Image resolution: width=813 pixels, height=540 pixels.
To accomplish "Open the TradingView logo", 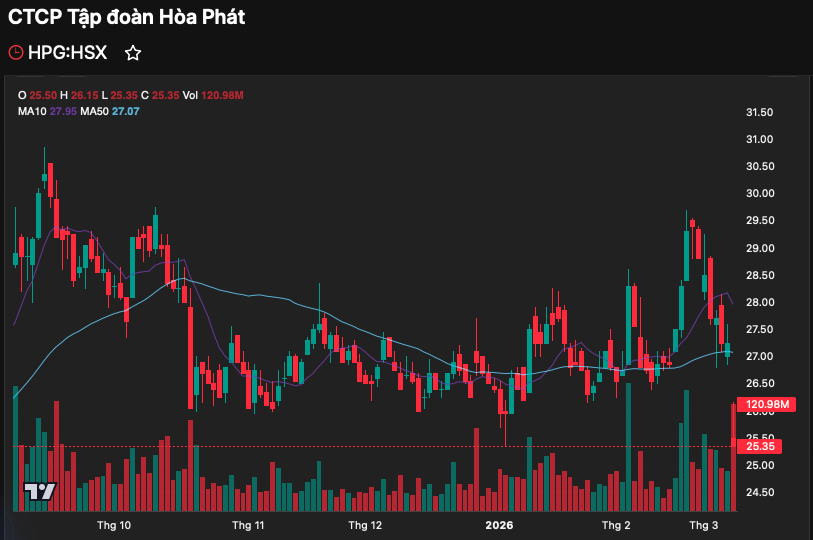I will [39, 492].
